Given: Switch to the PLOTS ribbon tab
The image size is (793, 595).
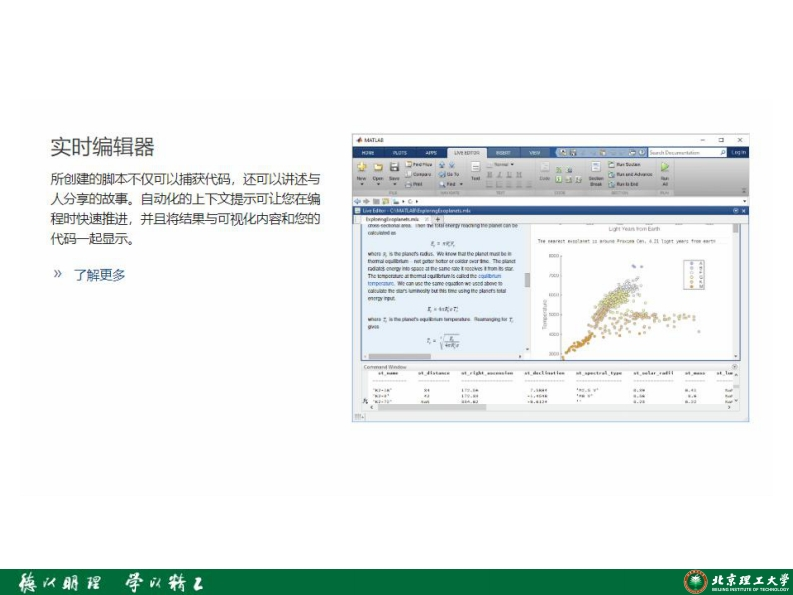Looking at the screenshot, I should pos(399,152).
